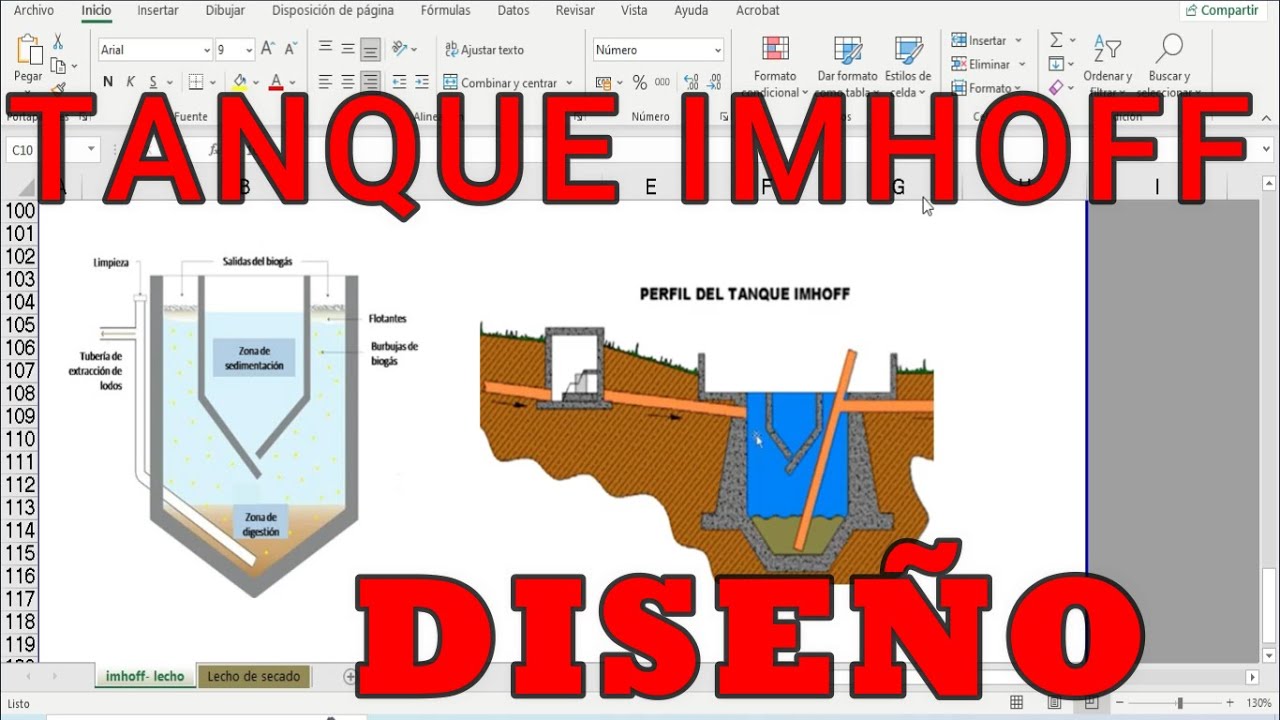Viewport: 1280px width, 720px height.
Task: Click the zoom slider handle
Action: (1180, 703)
